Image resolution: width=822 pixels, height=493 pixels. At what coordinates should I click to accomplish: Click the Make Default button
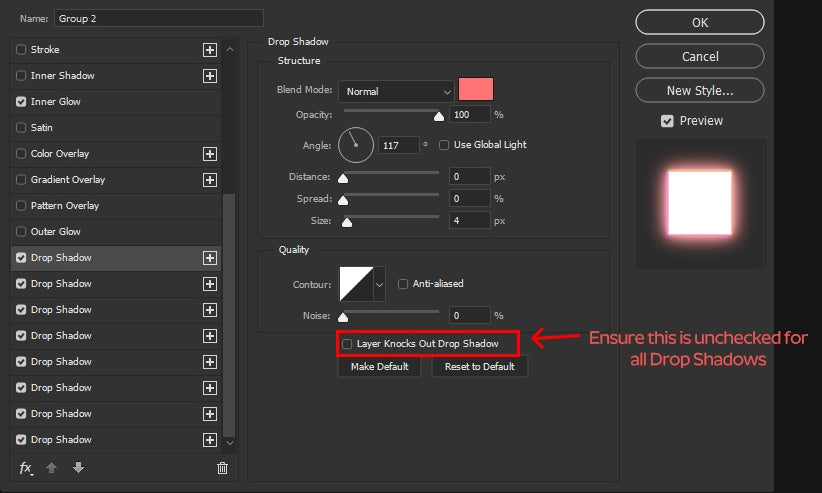pos(380,367)
